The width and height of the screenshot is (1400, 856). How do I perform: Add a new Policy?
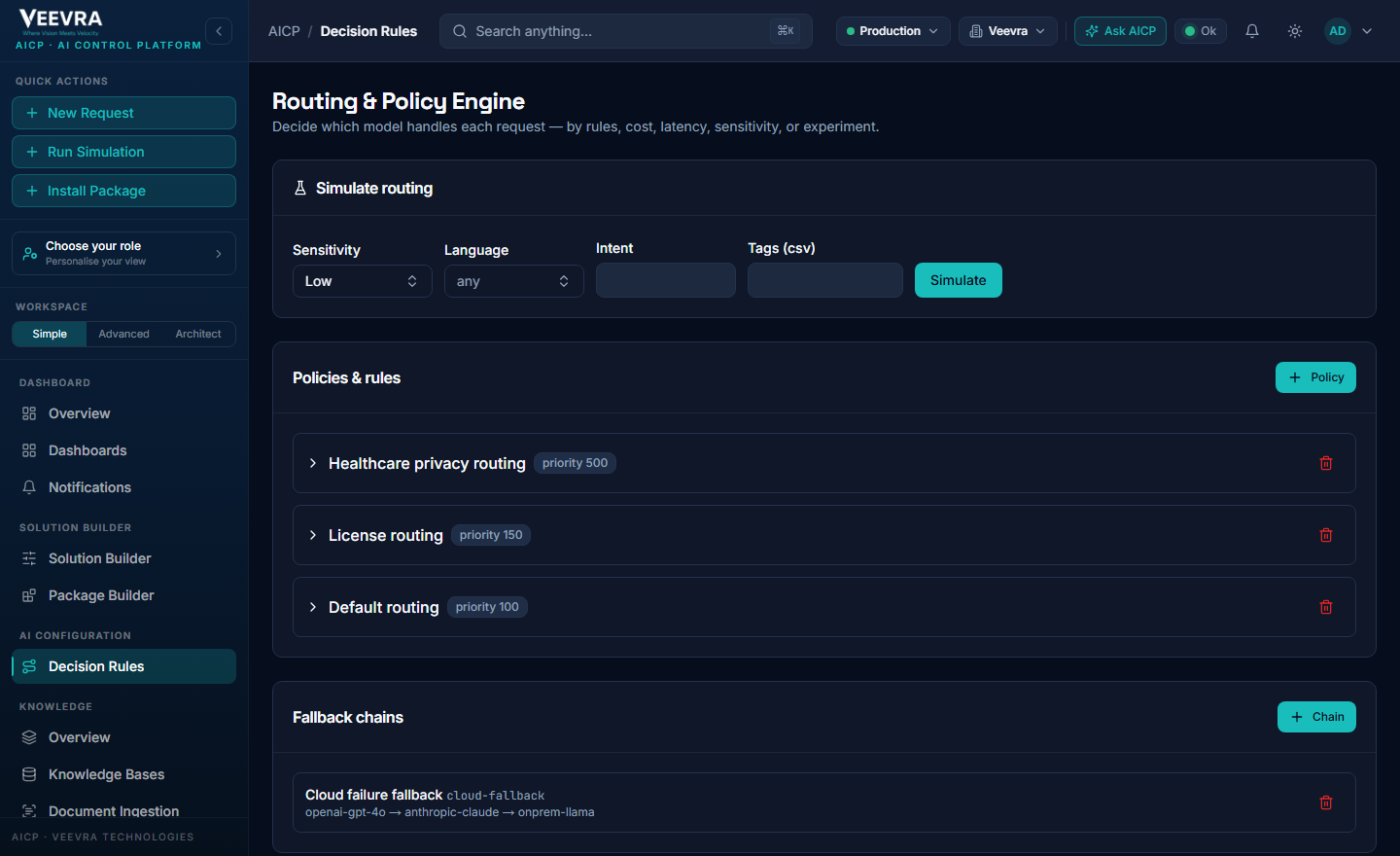(1315, 377)
